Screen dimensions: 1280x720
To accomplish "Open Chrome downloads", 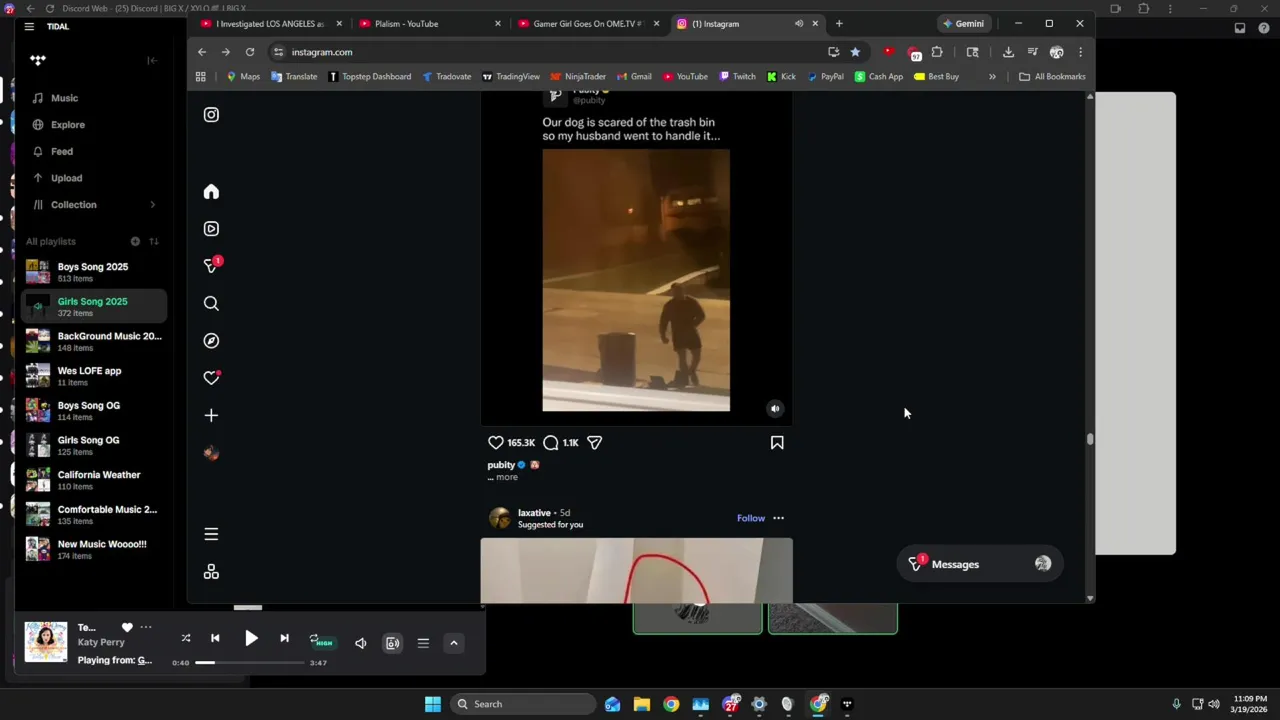I will (x=1008, y=52).
